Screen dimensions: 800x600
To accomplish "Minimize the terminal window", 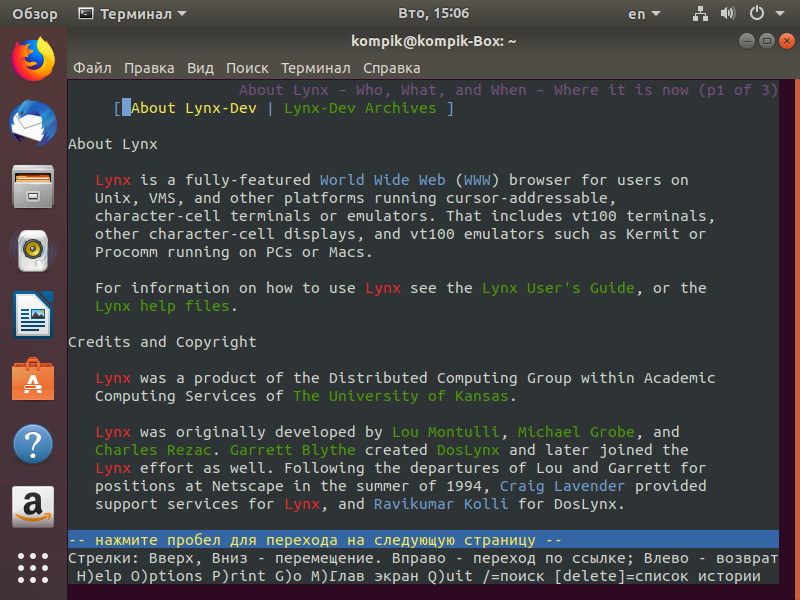I will (x=746, y=41).
